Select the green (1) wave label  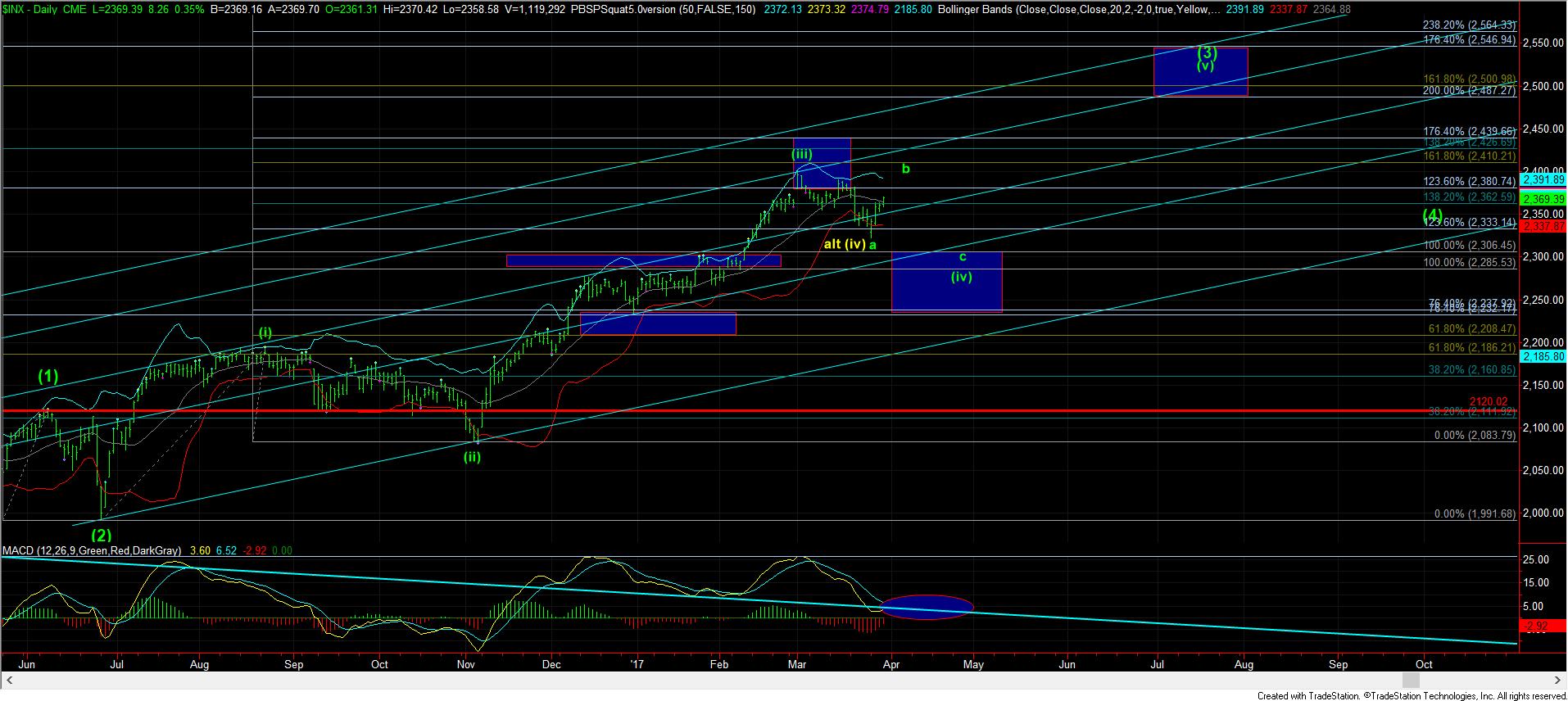pos(48,377)
